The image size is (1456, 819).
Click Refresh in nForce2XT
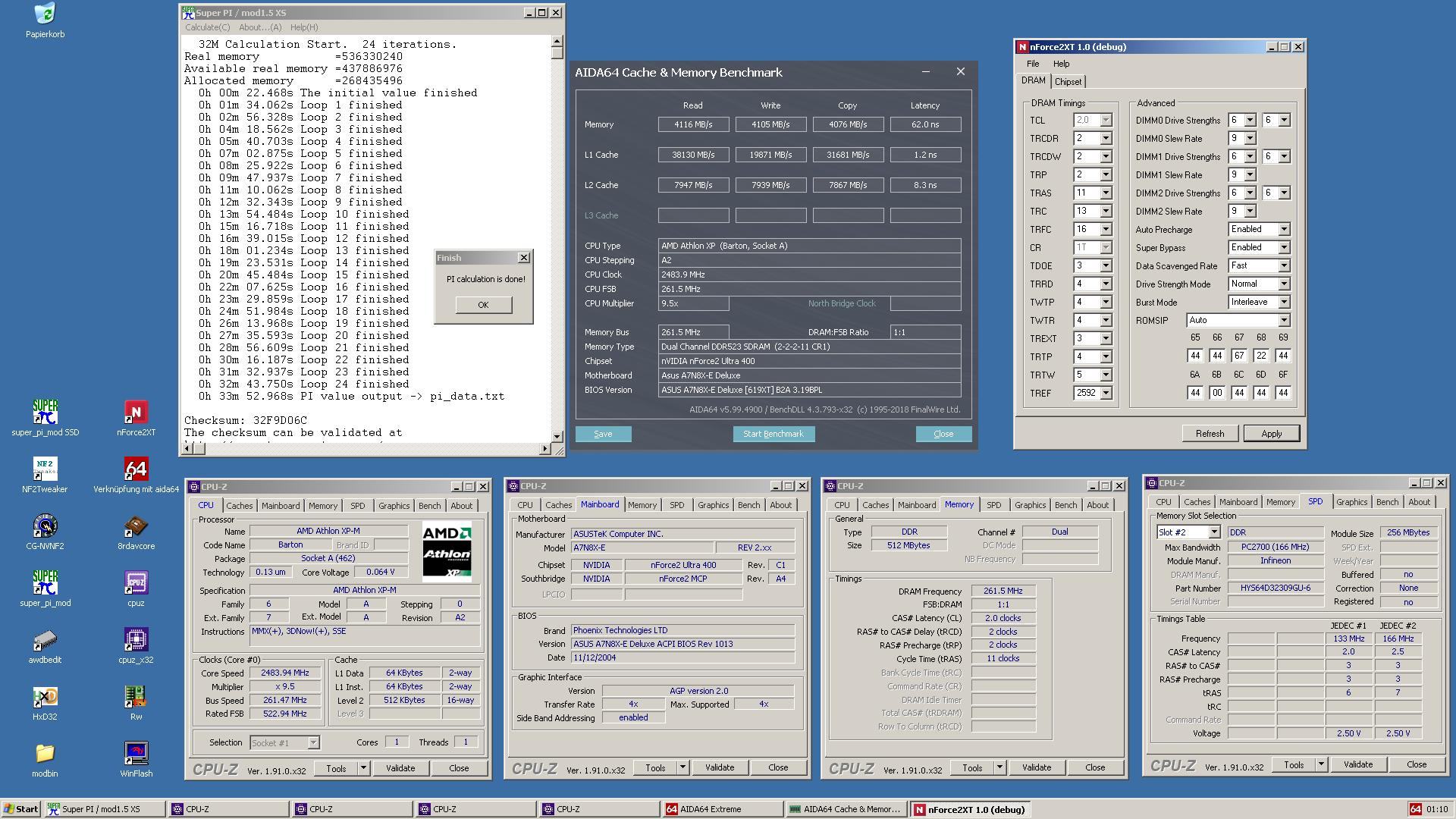tap(1210, 434)
